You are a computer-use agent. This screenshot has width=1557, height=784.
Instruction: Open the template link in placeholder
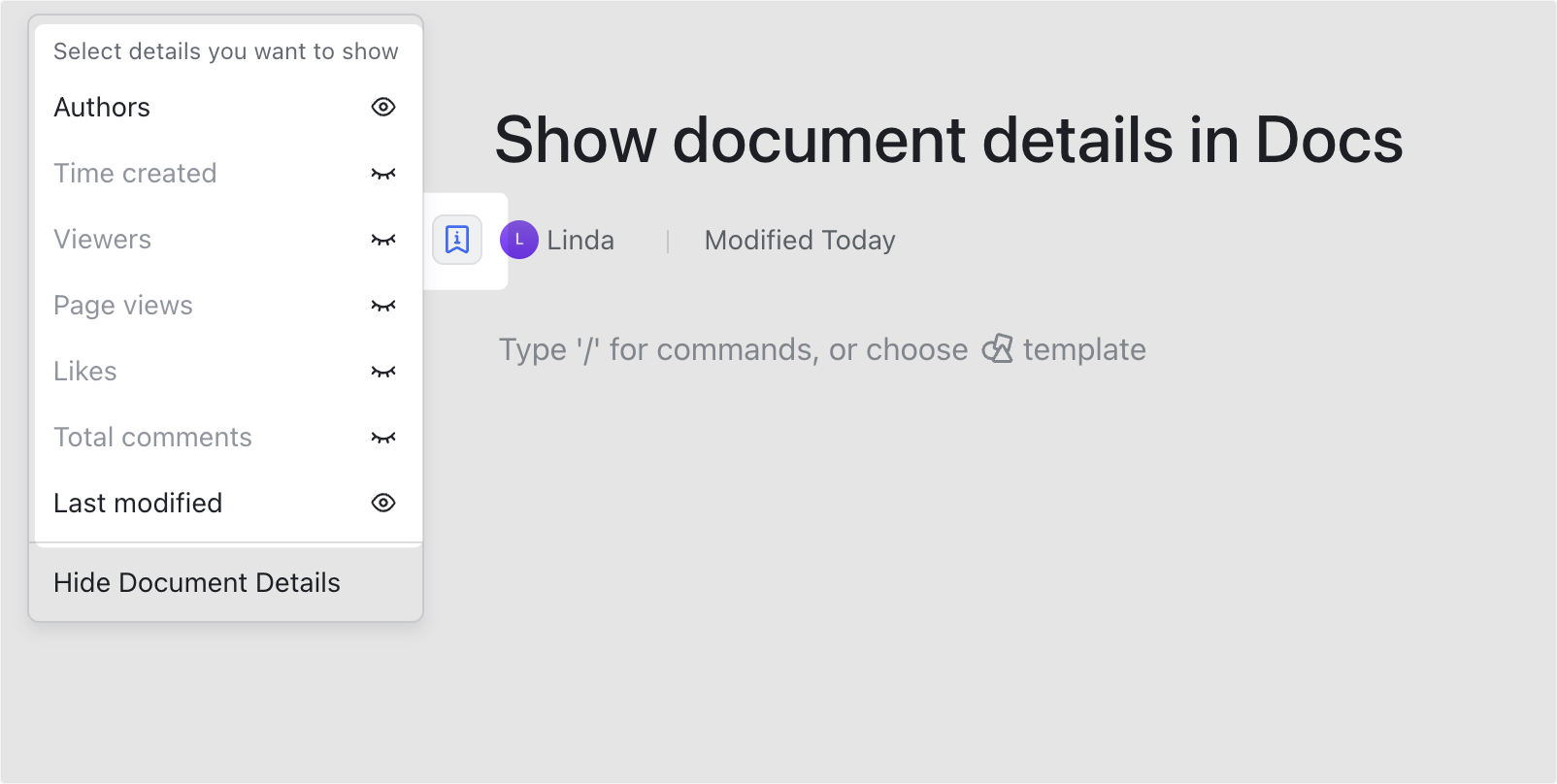pyautogui.click(x=1084, y=349)
